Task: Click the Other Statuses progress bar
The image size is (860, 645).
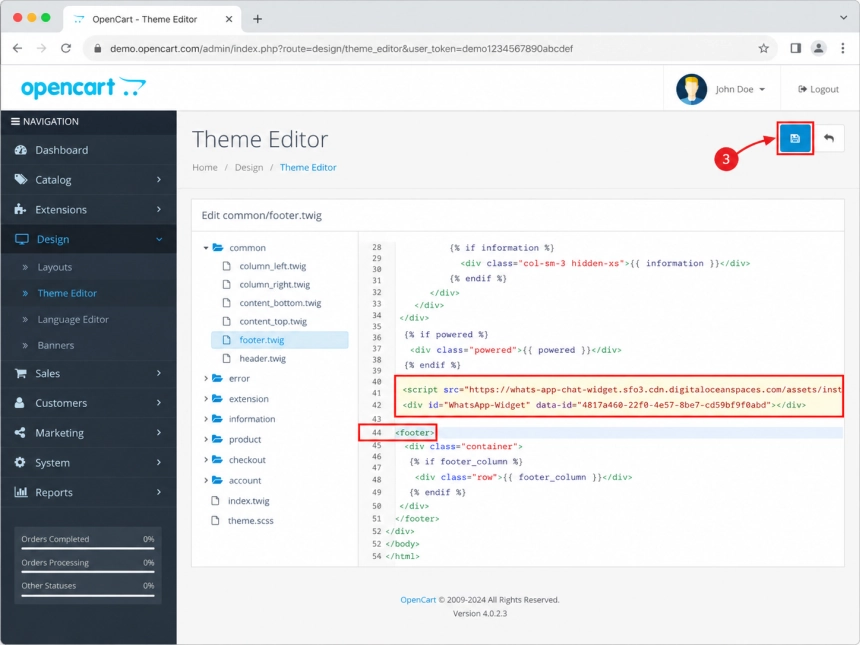Action: (88, 595)
